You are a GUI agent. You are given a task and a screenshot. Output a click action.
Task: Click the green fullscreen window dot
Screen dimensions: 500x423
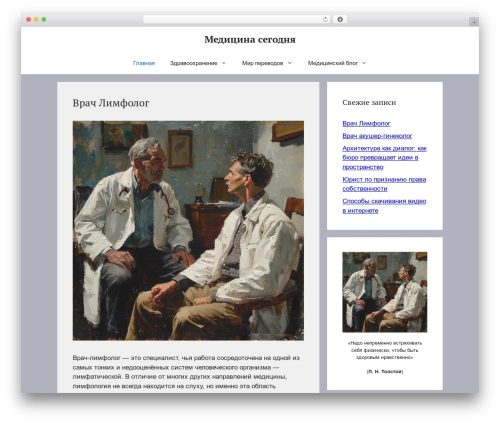(44, 20)
